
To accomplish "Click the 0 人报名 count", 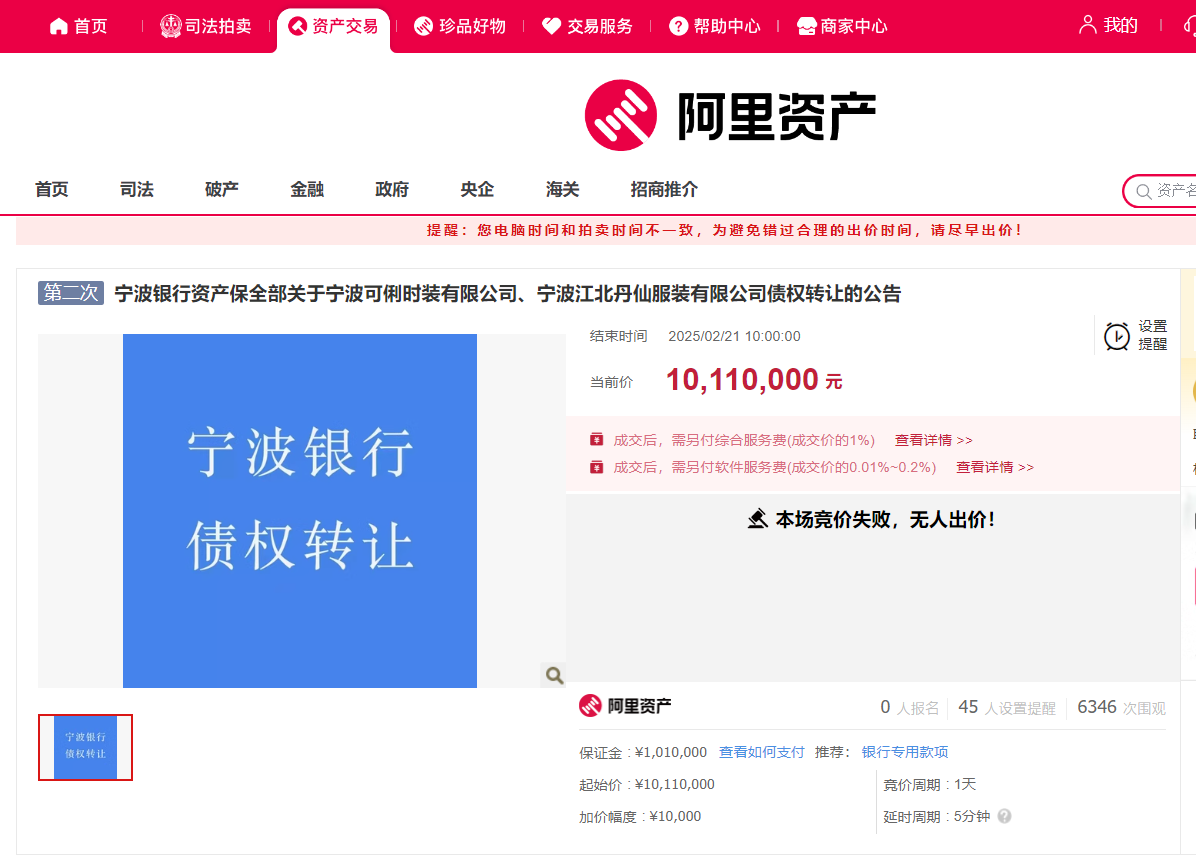I will tap(909, 708).
